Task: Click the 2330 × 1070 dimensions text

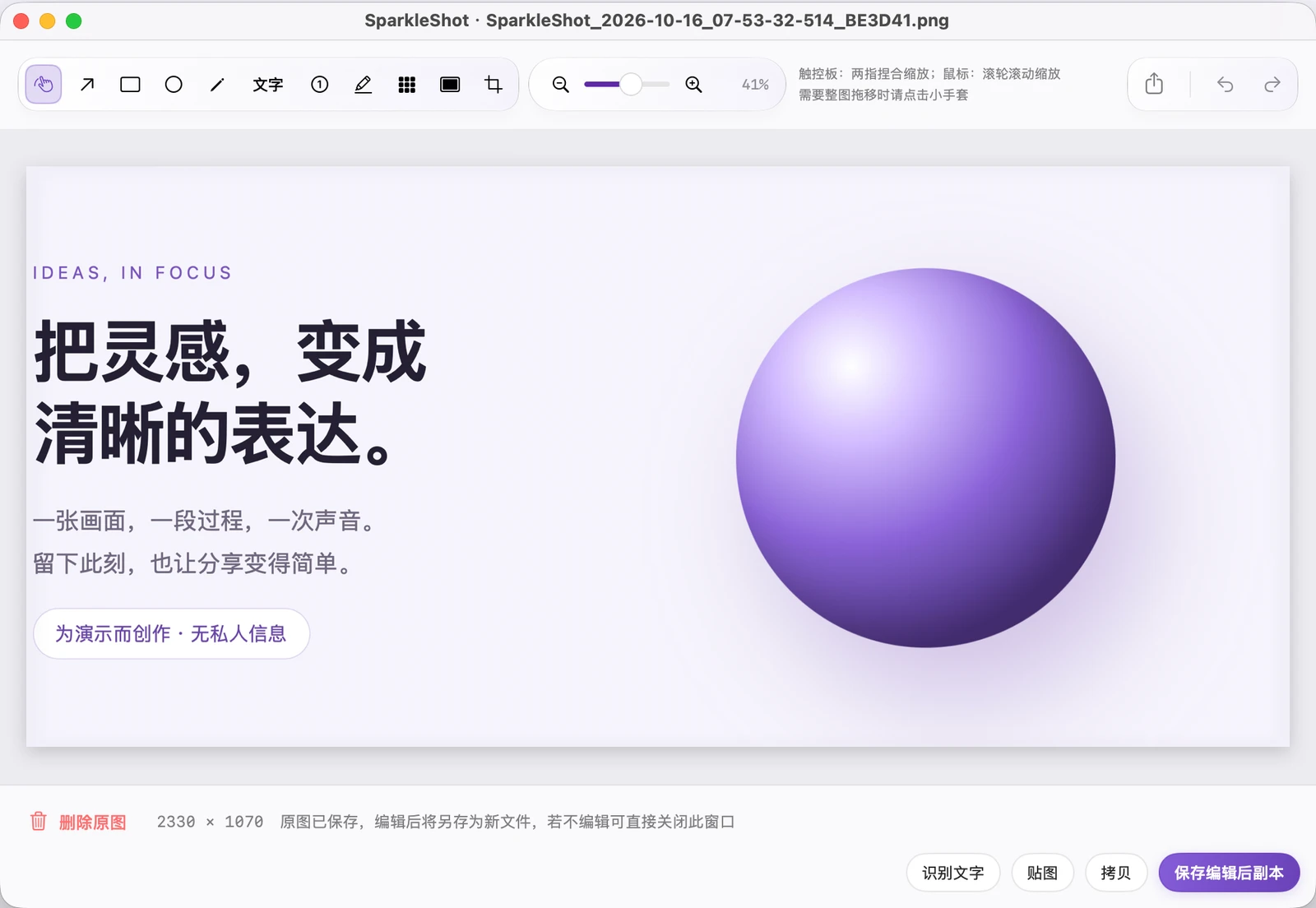Action: pyautogui.click(x=210, y=822)
